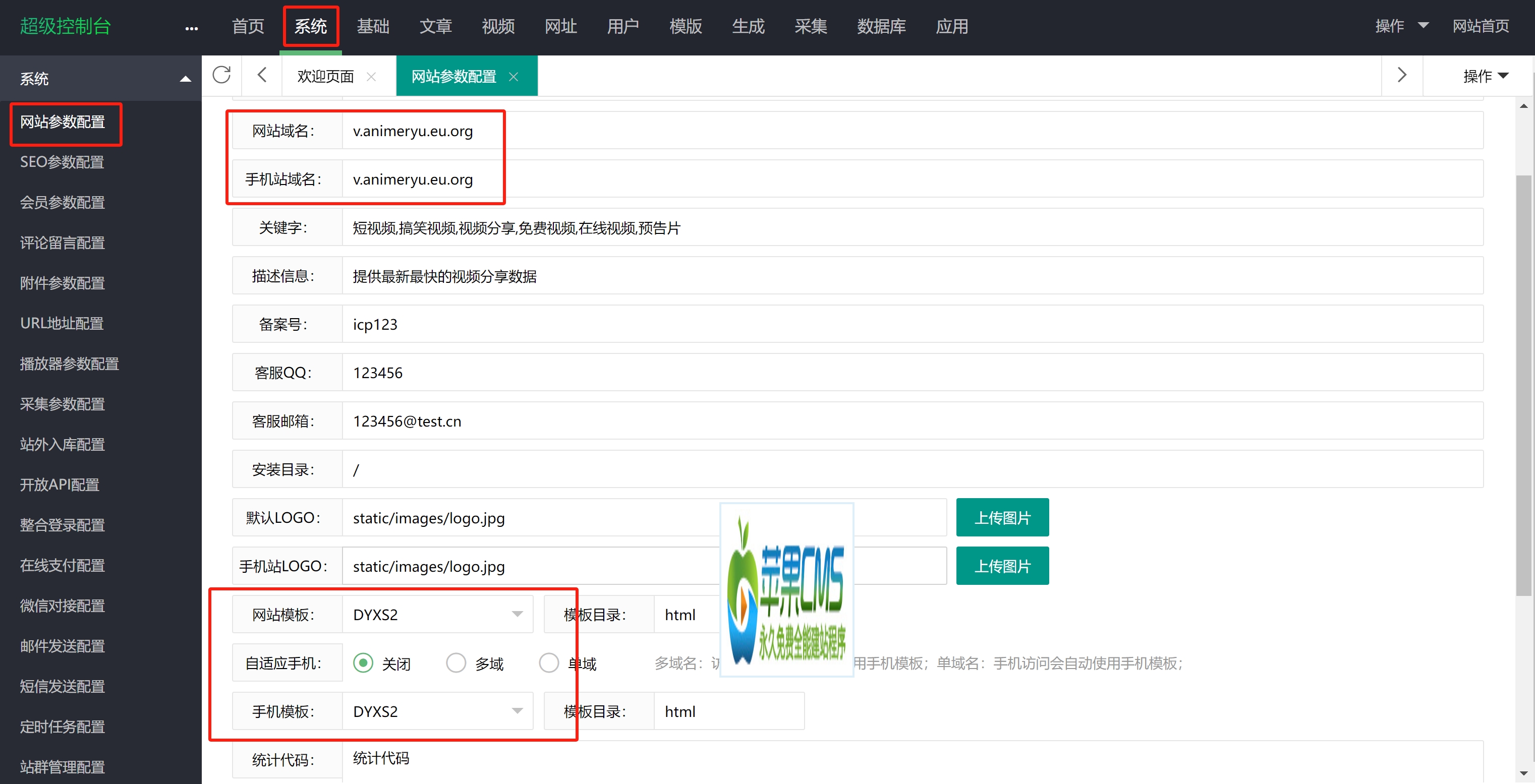Image resolution: width=1535 pixels, height=784 pixels.
Task: Click the 备案号 input field
Action: point(912,324)
